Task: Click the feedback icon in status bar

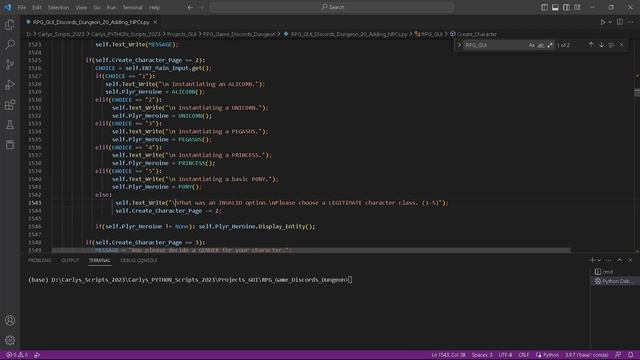Action: (618, 355)
